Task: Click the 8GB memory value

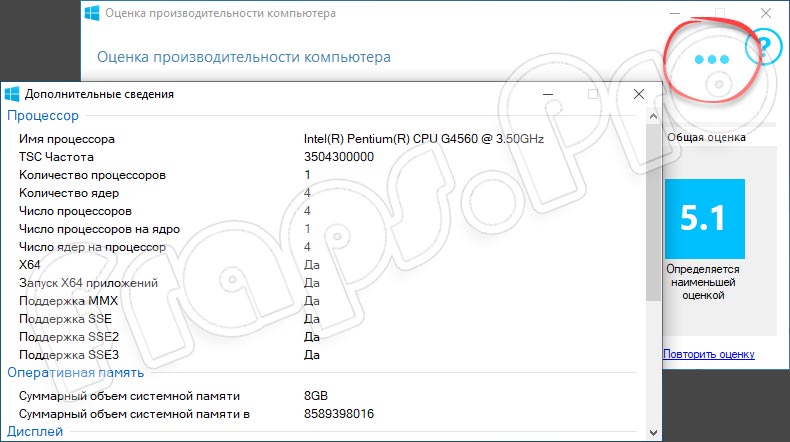Action: click(x=316, y=396)
